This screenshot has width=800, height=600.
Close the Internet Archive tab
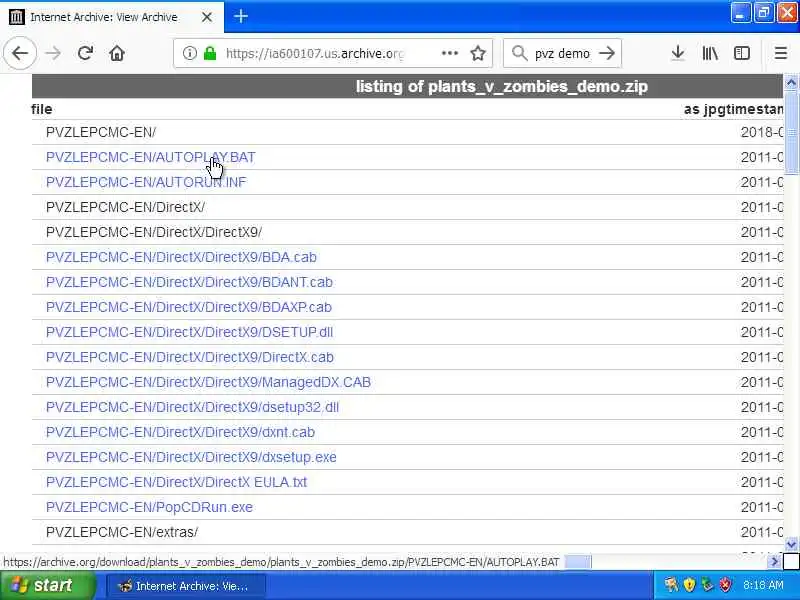(207, 17)
